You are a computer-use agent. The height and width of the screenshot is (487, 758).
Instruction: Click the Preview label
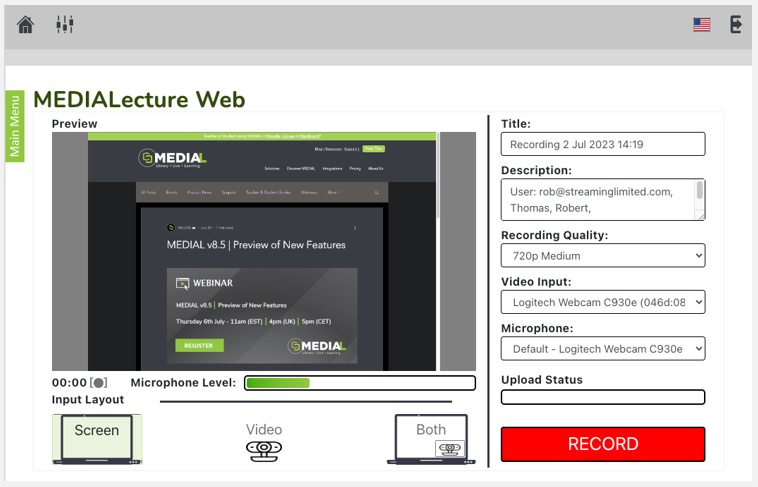(x=74, y=124)
